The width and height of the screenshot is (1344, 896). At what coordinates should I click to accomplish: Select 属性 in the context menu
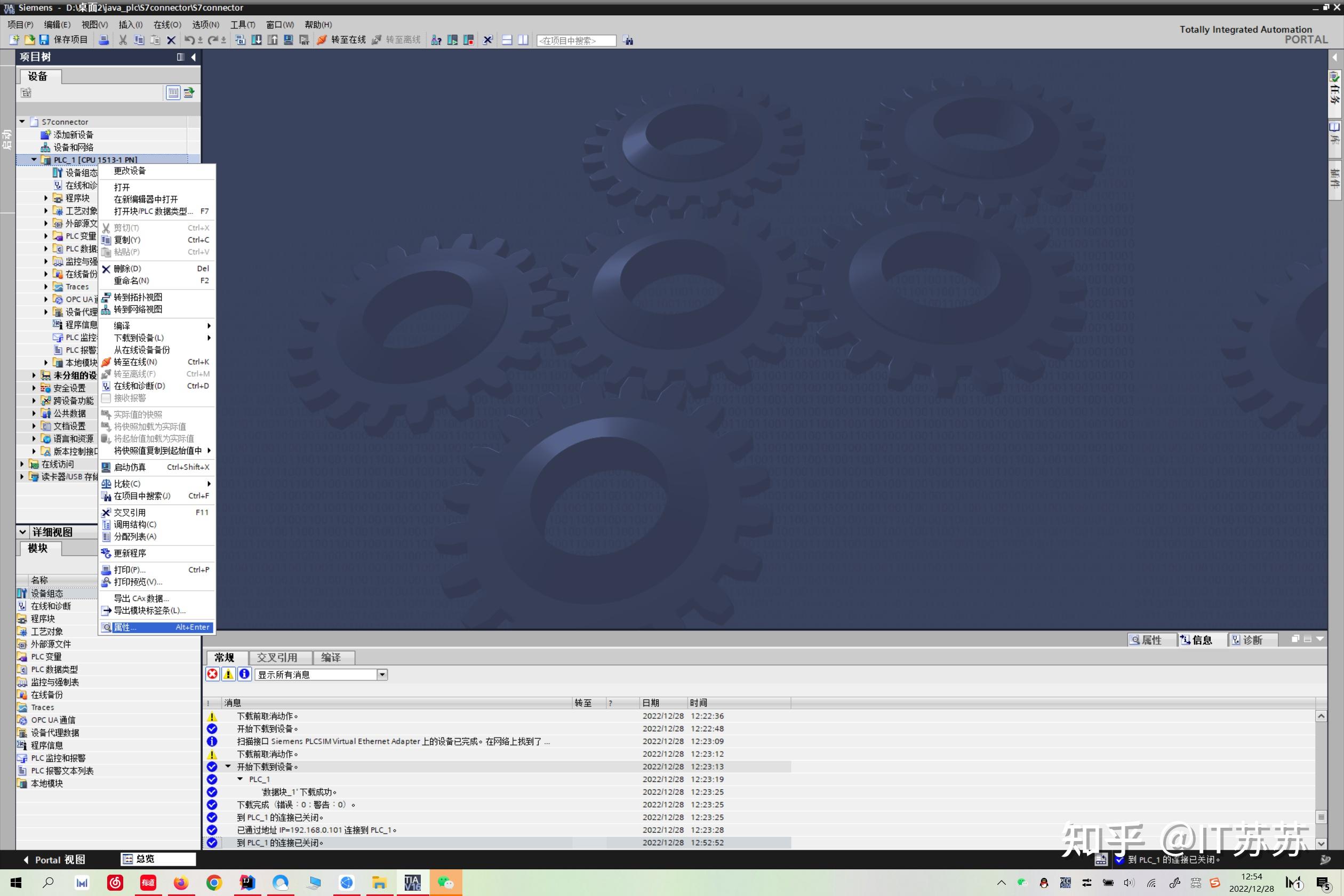pos(157,627)
